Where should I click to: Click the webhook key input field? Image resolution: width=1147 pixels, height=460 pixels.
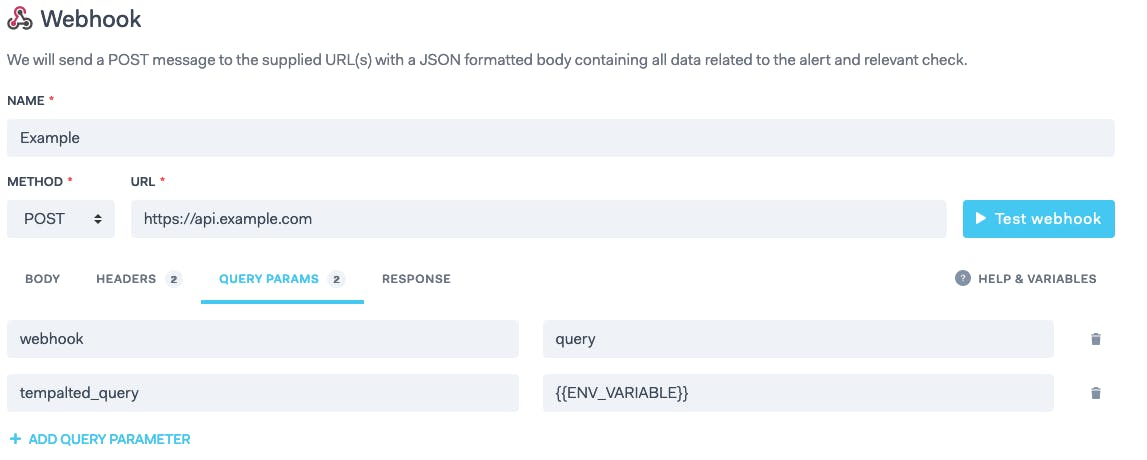pos(263,339)
